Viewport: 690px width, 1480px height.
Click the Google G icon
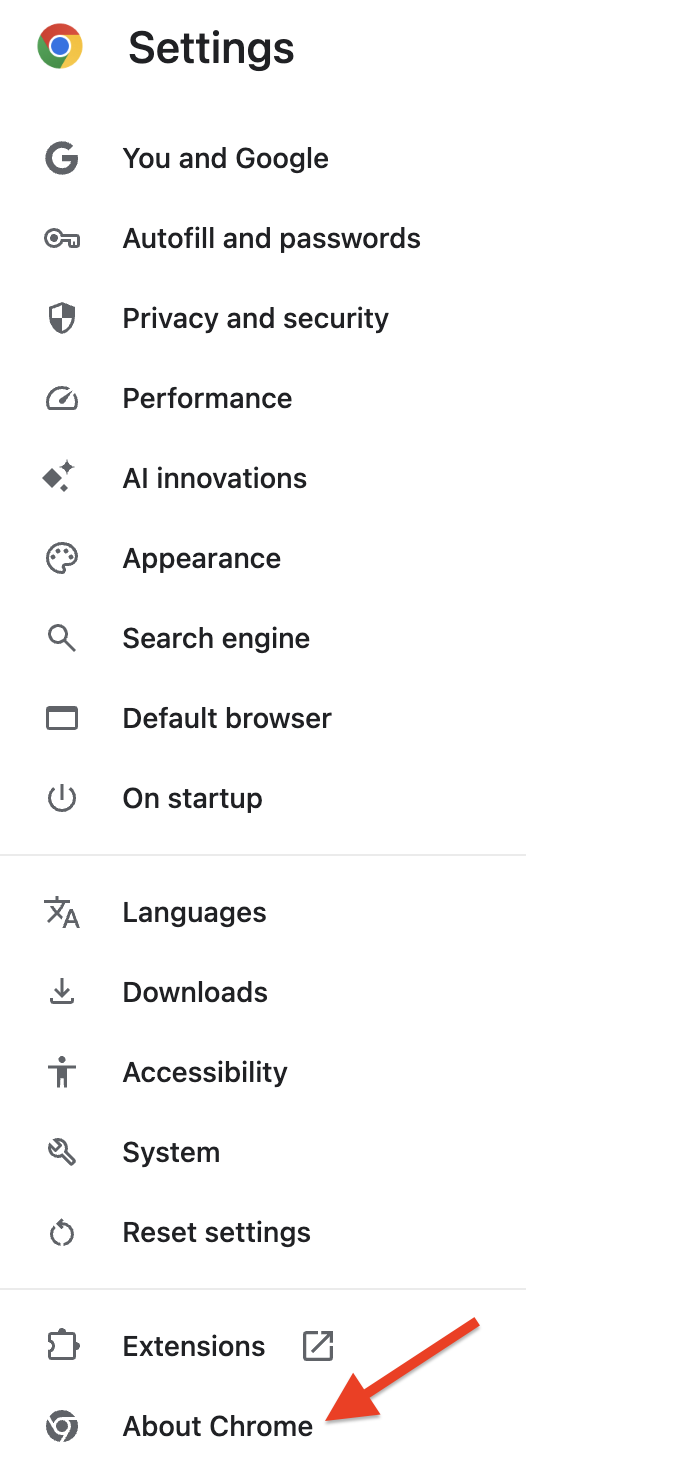62,158
